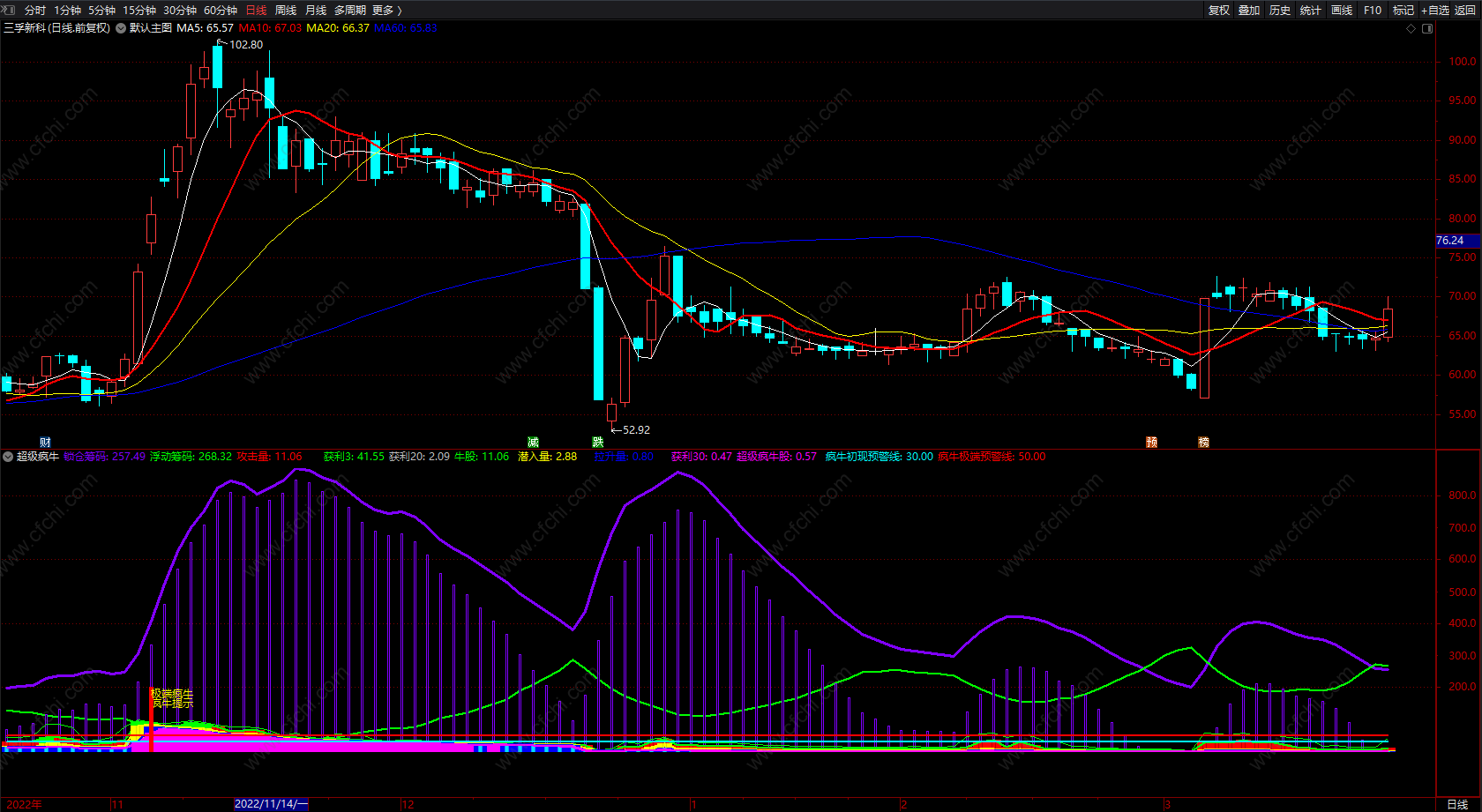
Task: Open the 多周期 multi-period view
Action: tap(350, 11)
